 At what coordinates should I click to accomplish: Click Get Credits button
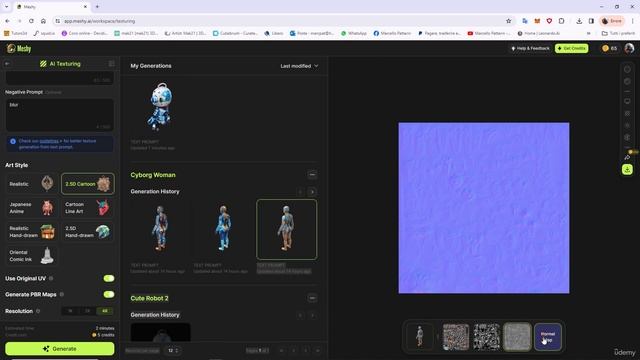pos(571,48)
